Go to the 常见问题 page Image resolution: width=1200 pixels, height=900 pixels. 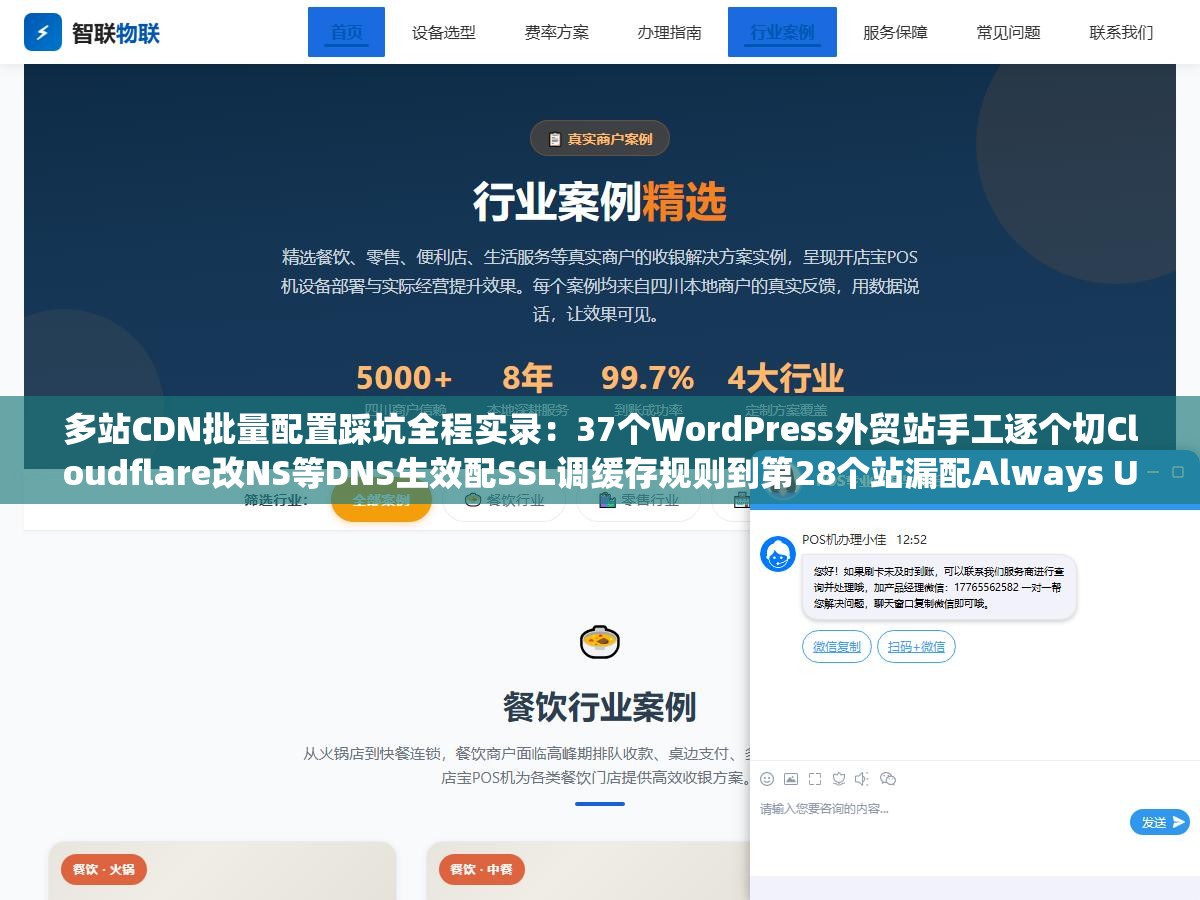pyautogui.click(x=1008, y=32)
